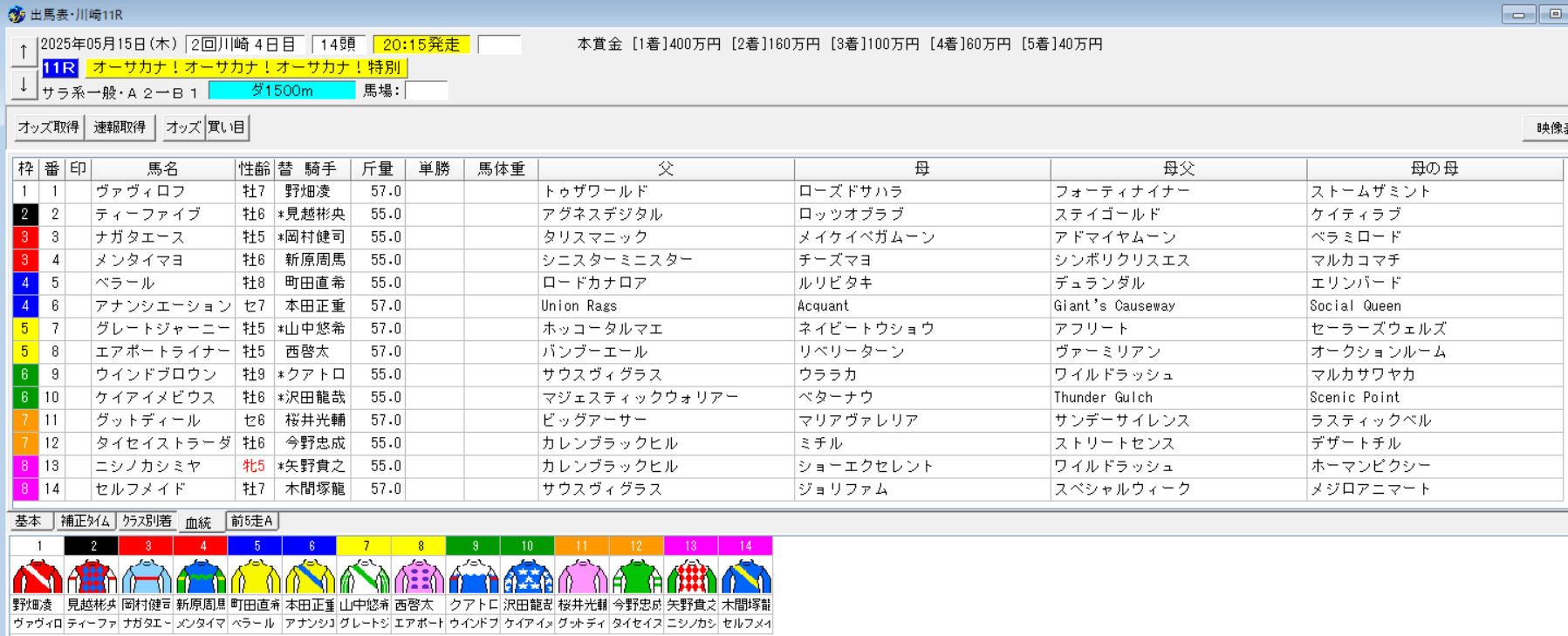Click the 買い目 button
The image size is (1568, 636).
pyautogui.click(x=227, y=127)
